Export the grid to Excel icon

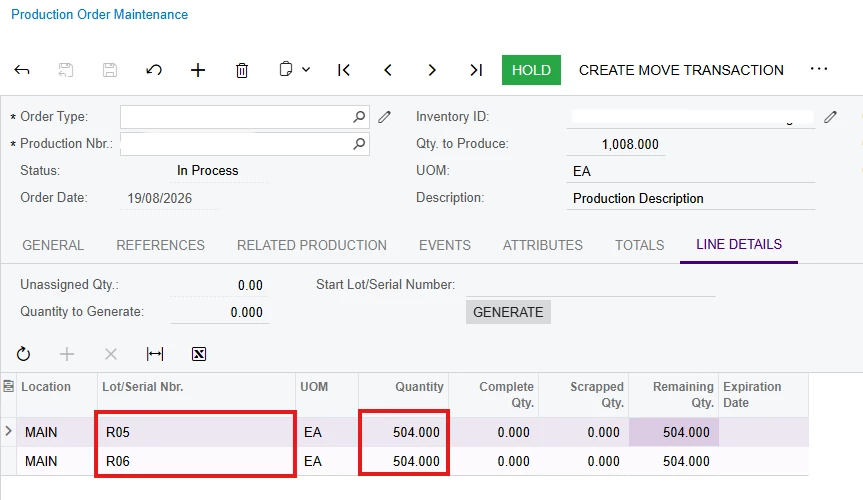click(x=199, y=354)
